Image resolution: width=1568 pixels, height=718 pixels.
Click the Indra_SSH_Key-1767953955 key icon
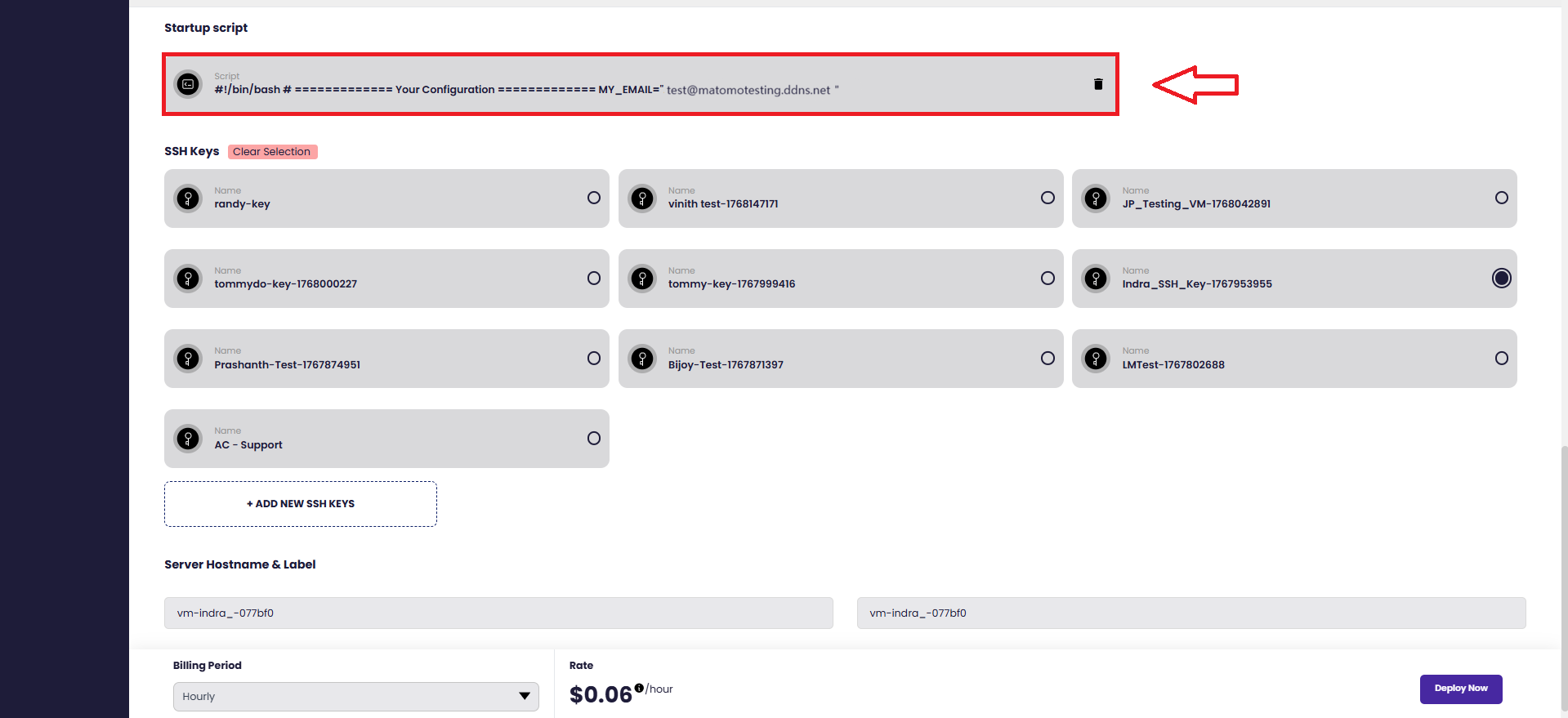pyautogui.click(x=1096, y=279)
